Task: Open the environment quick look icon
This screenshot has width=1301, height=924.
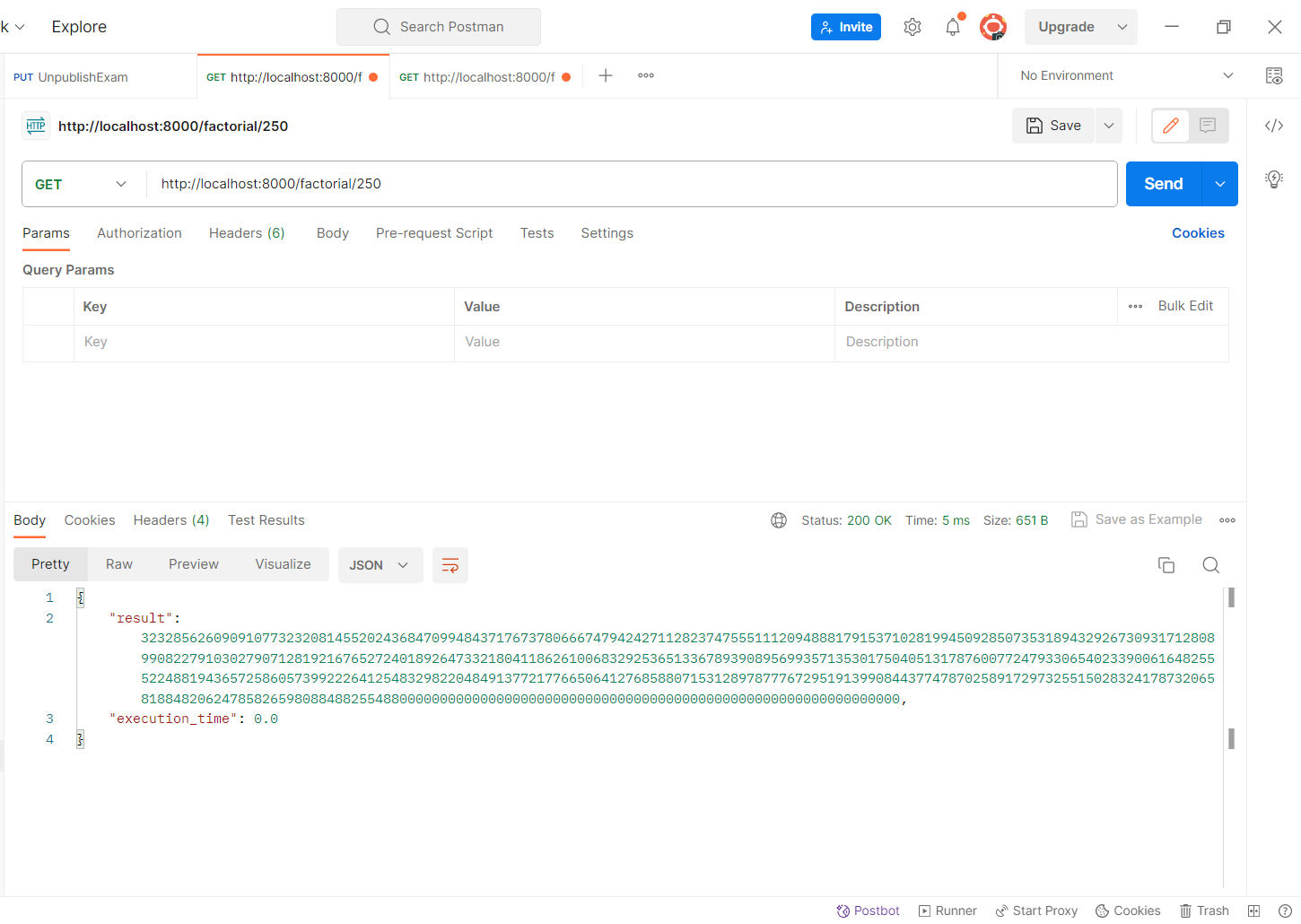Action: coord(1274,75)
